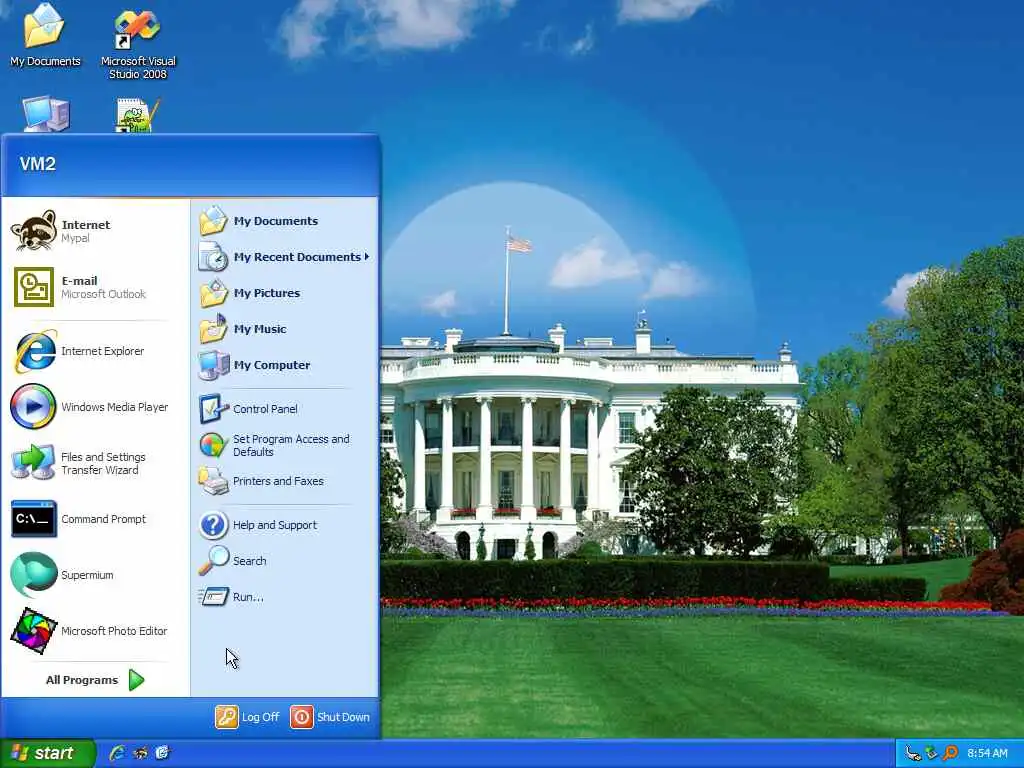Viewport: 1024px width, 768px height.
Task: Expand All Programs list
Action: tap(95, 680)
